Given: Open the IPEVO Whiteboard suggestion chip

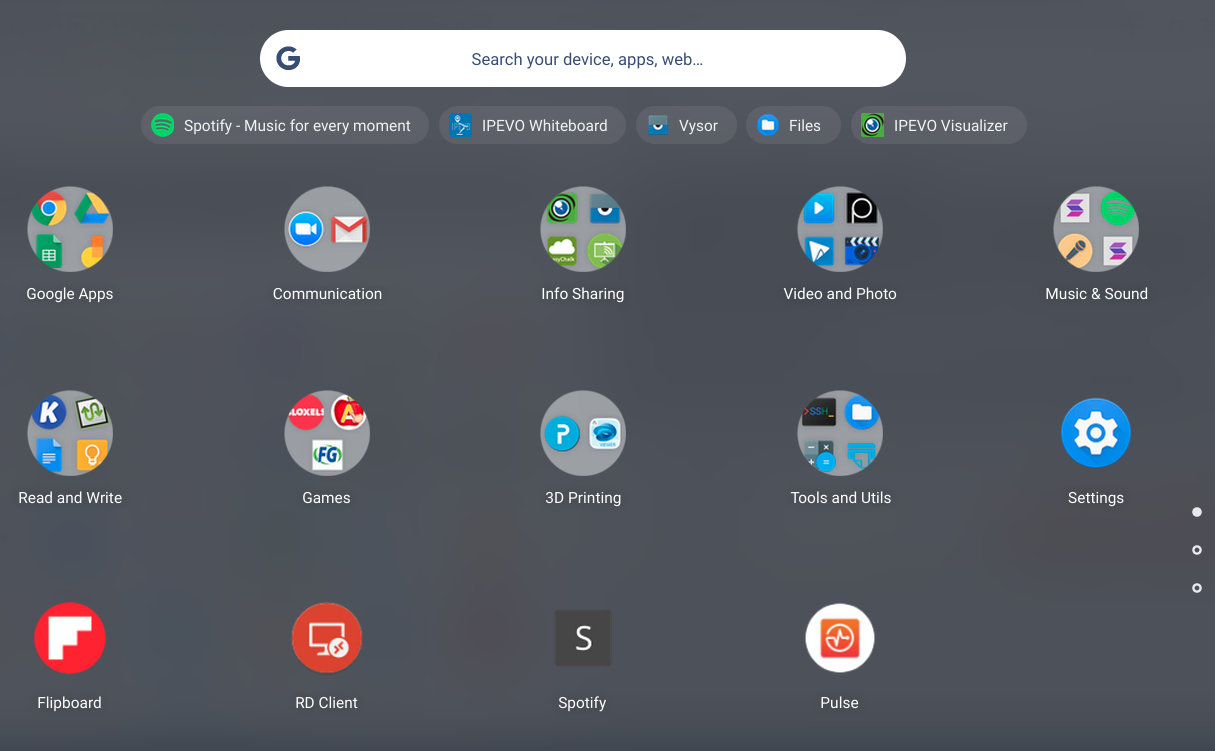Looking at the screenshot, I should [532, 125].
